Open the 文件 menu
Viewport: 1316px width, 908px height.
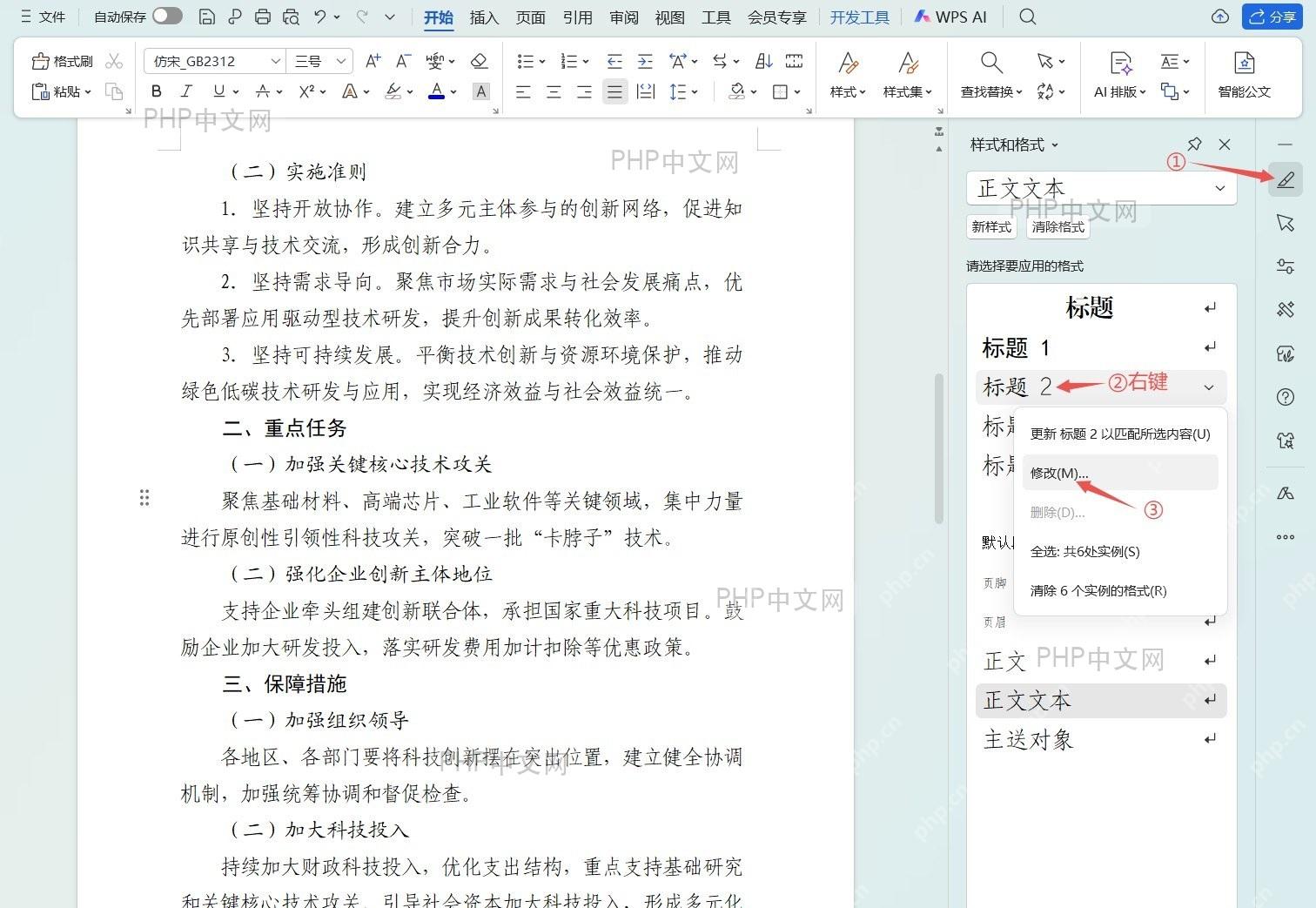(44, 17)
